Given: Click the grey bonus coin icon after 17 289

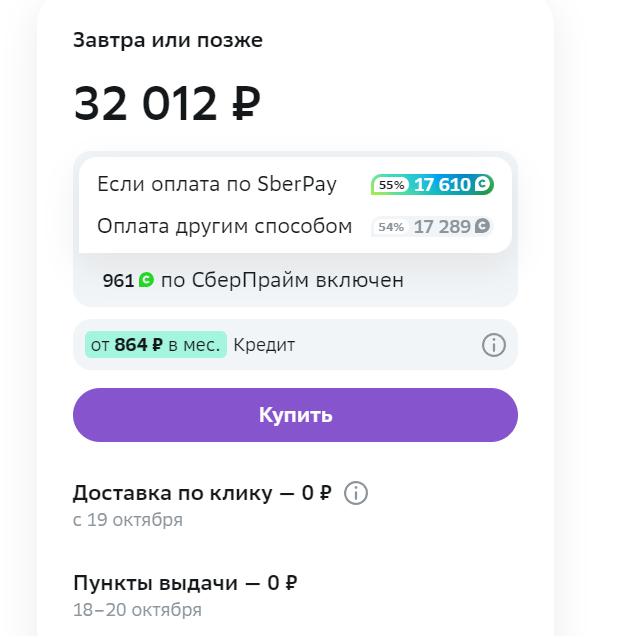Looking at the screenshot, I should tap(482, 226).
